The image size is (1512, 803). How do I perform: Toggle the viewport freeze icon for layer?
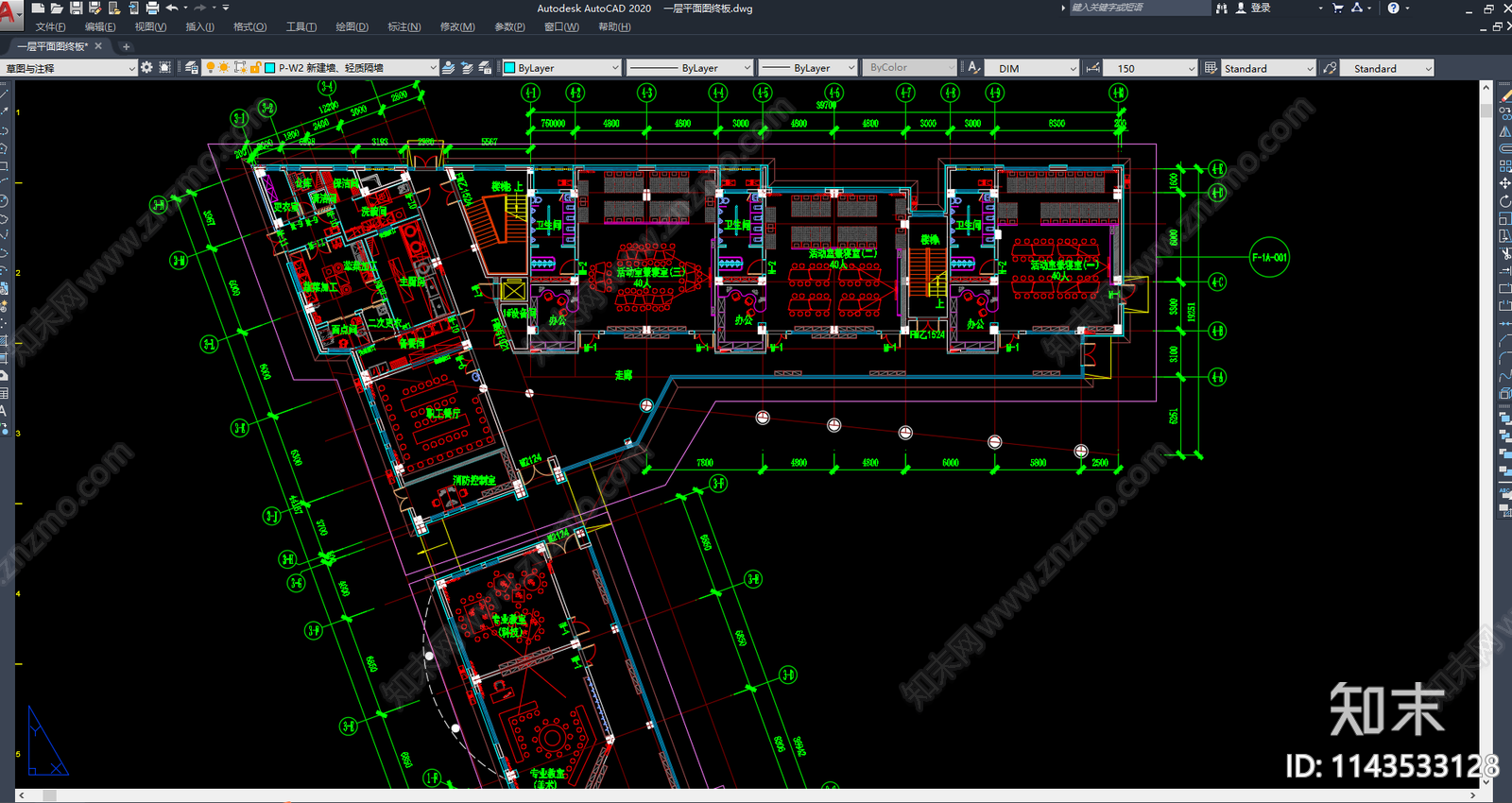pyautogui.click(x=240, y=68)
